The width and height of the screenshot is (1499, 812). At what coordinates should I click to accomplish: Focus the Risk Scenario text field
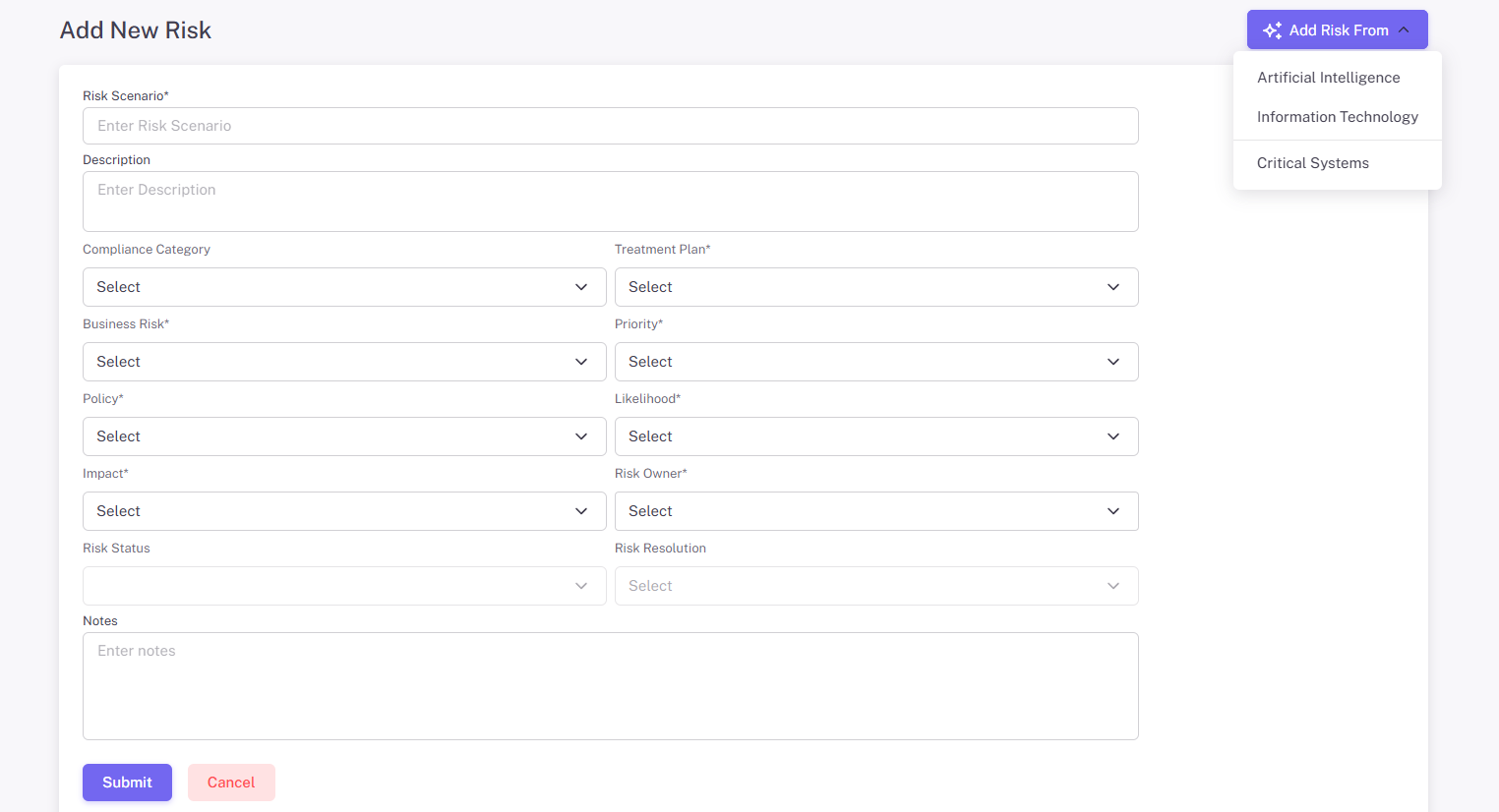click(610, 126)
